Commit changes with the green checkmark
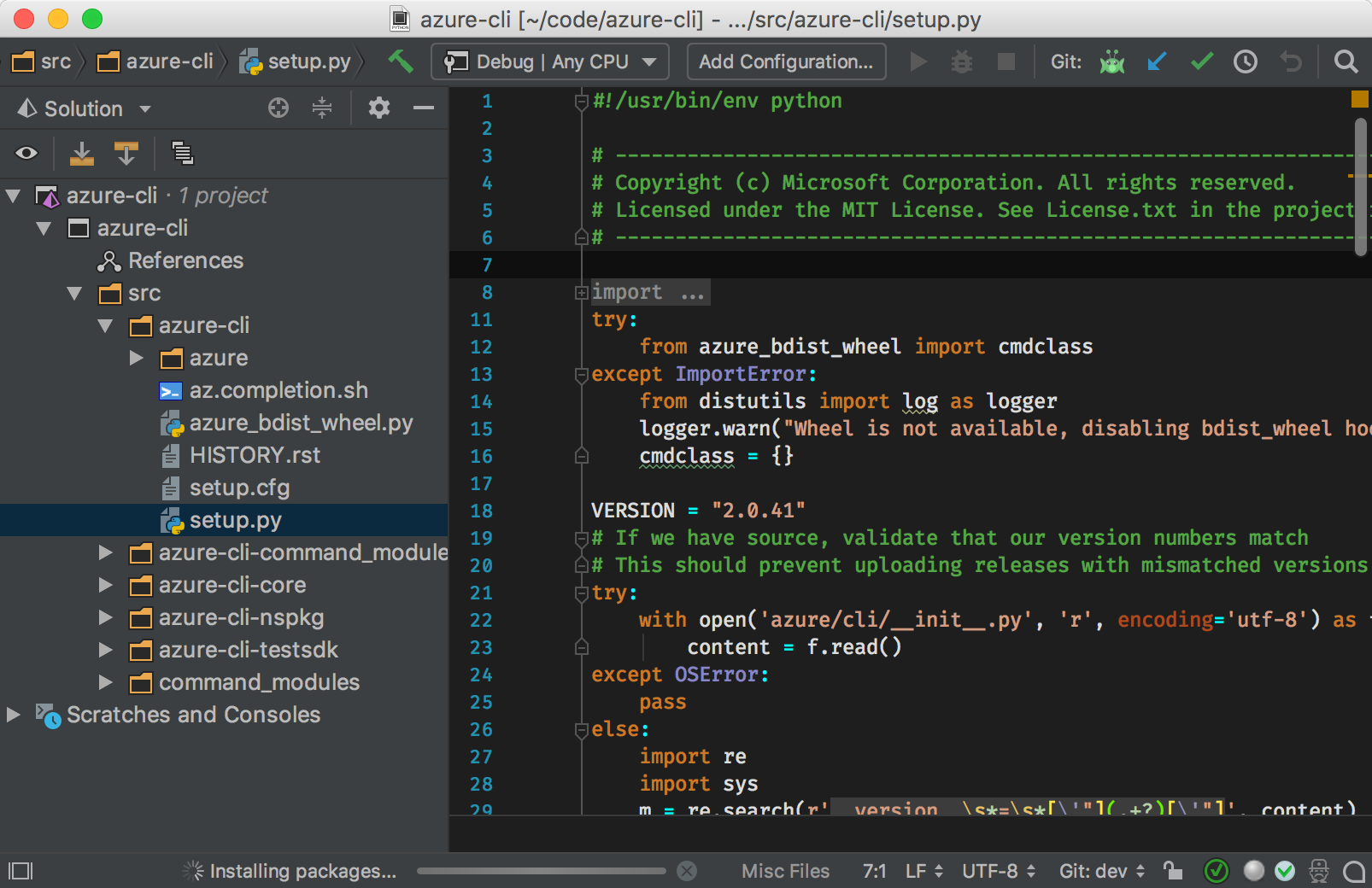The height and width of the screenshot is (888, 1372). tap(1202, 61)
